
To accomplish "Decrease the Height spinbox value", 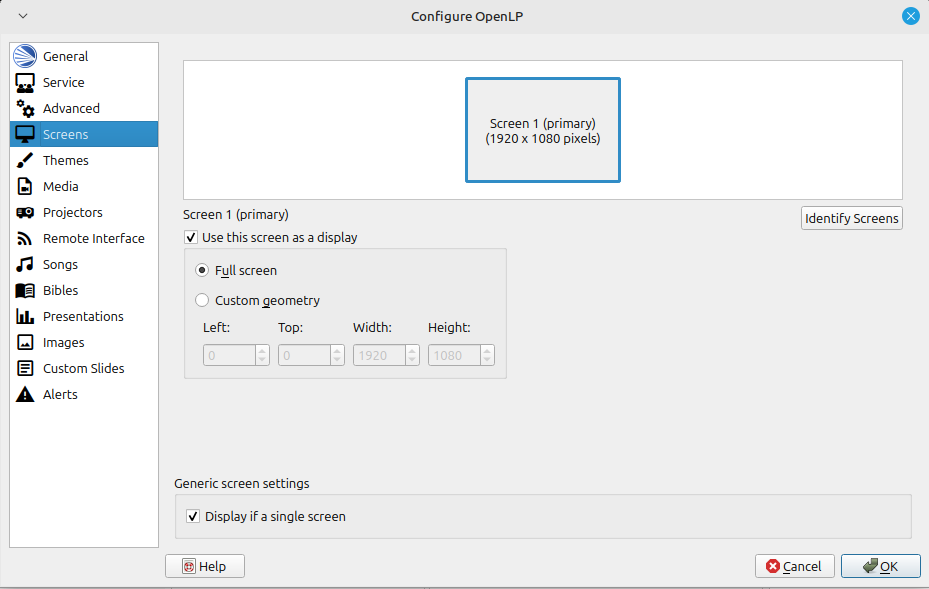I will (x=487, y=360).
